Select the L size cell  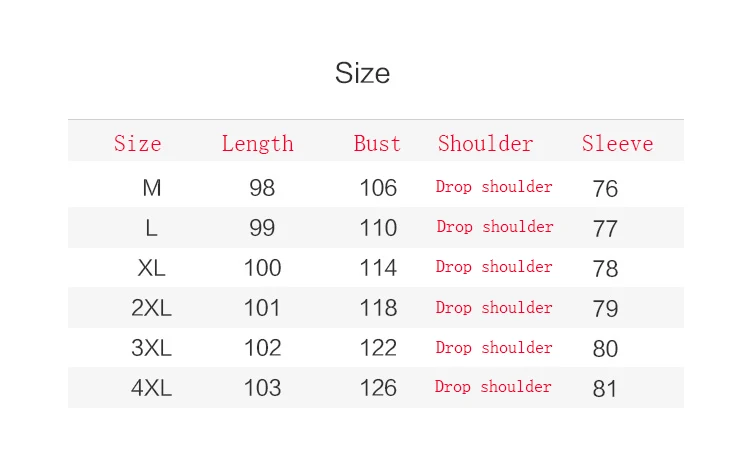(151, 228)
